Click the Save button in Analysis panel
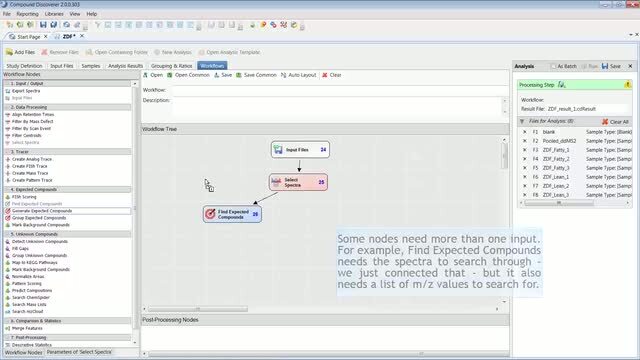The height and width of the screenshot is (360, 640). pyautogui.click(x=611, y=66)
